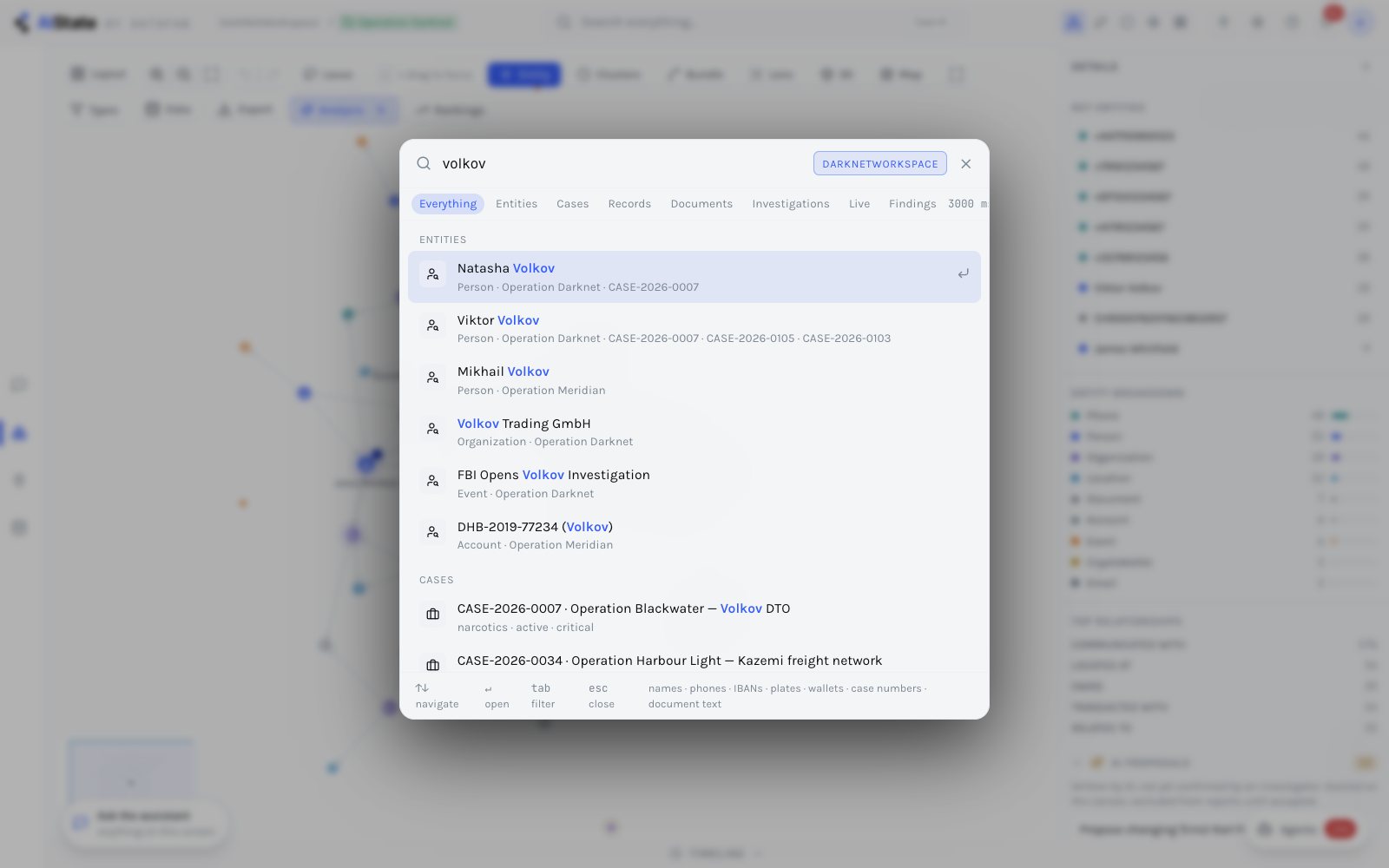This screenshot has height=868, width=1389.
Task: Open FBI Opens Volkov Investigation event
Action: point(694,483)
